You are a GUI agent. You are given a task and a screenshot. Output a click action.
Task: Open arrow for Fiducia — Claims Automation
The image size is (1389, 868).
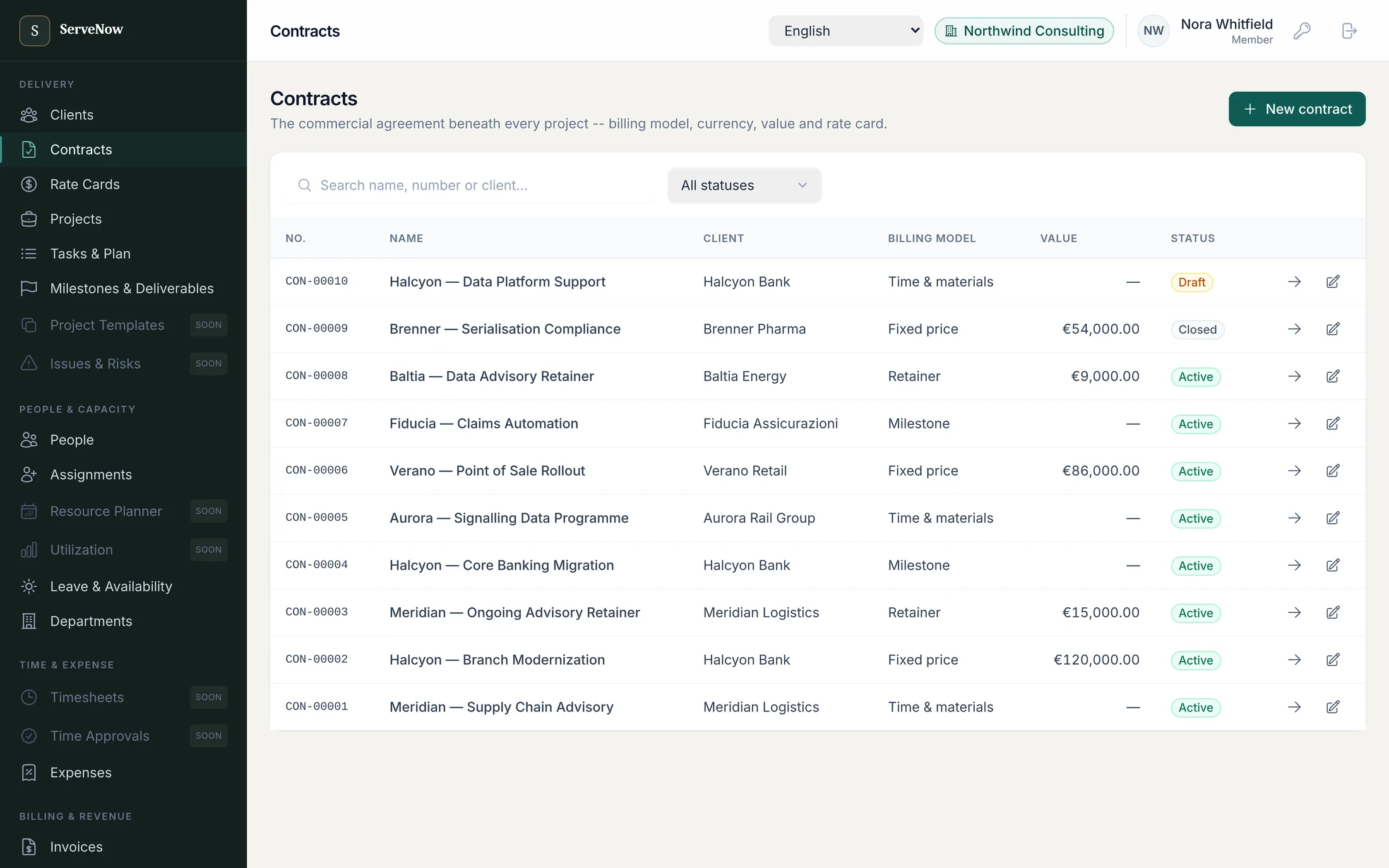pos(1294,424)
